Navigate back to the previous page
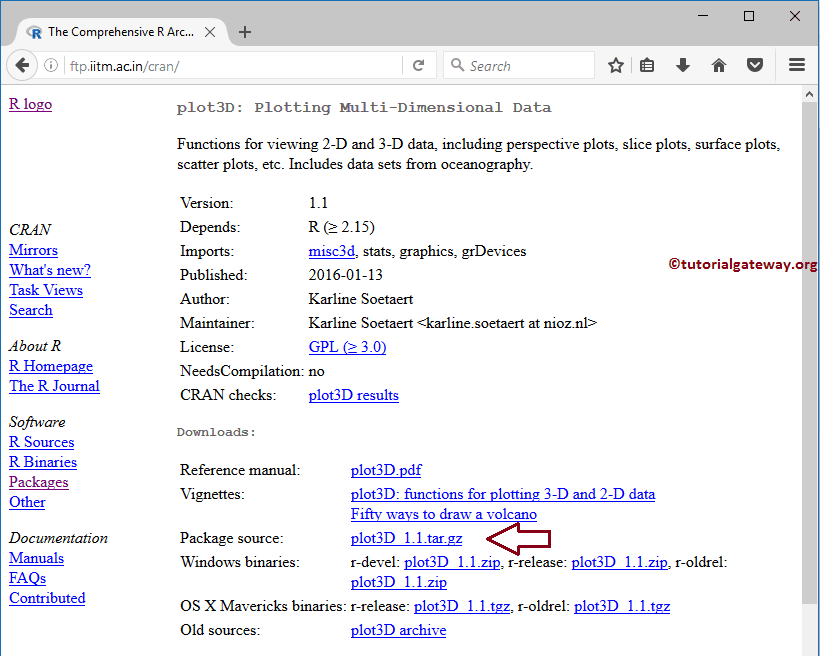The height and width of the screenshot is (656, 820). 22,65
